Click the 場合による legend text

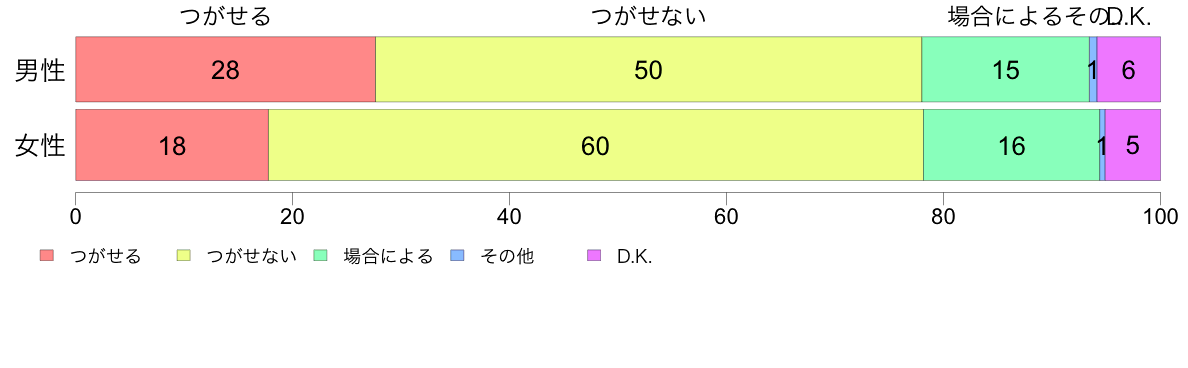[388, 257]
